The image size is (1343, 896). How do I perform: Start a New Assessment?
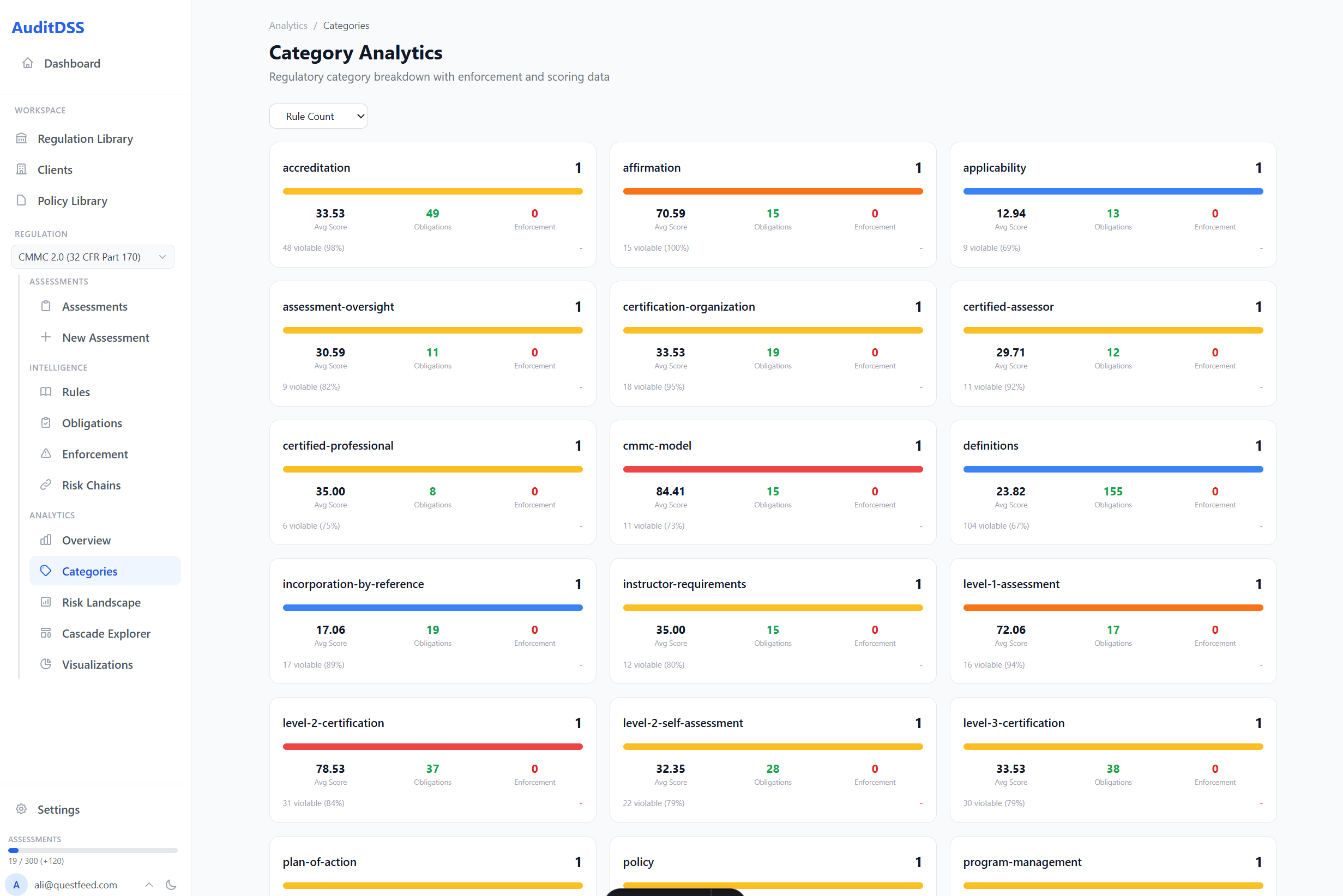[x=106, y=337]
